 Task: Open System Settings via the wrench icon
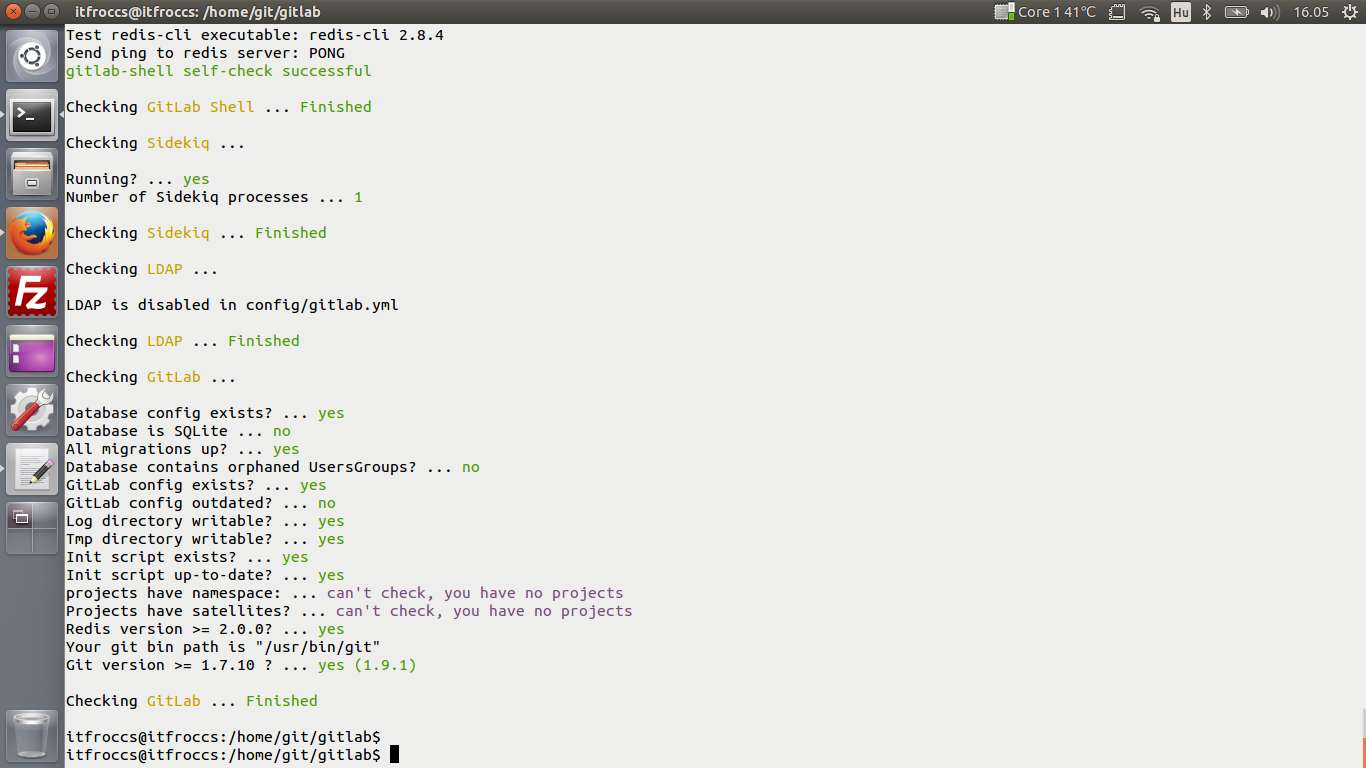[x=31, y=409]
